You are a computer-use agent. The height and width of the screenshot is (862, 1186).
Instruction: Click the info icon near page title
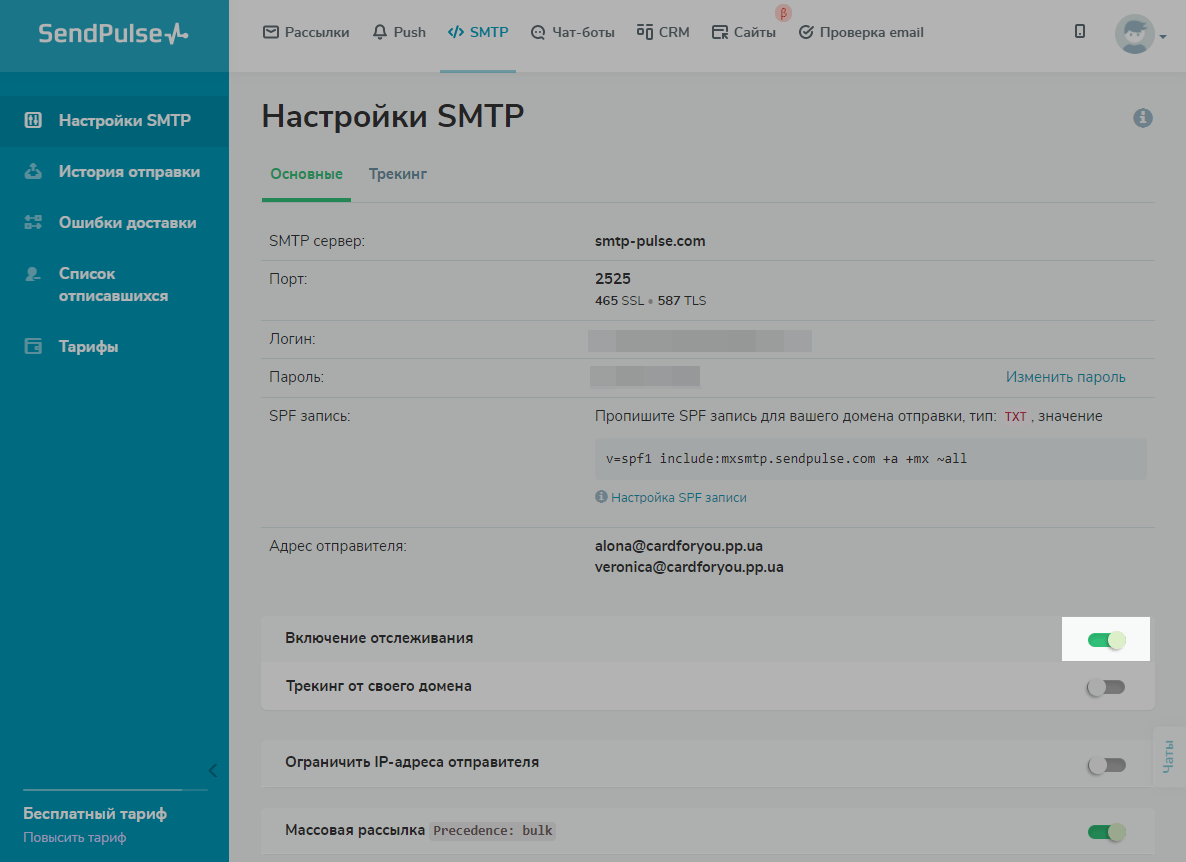[x=1143, y=118]
